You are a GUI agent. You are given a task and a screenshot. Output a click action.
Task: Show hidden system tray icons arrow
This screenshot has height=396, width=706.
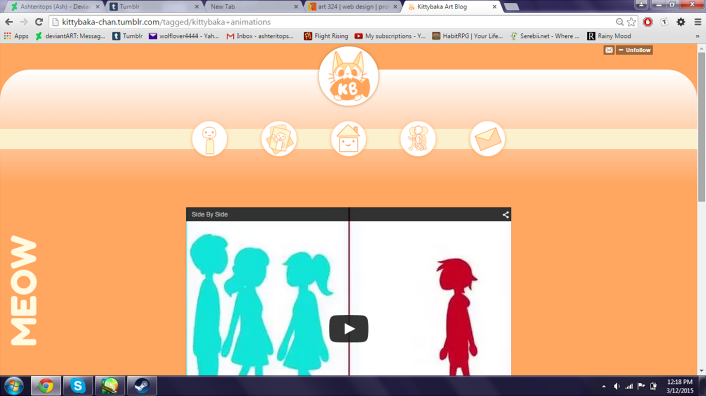(604, 386)
